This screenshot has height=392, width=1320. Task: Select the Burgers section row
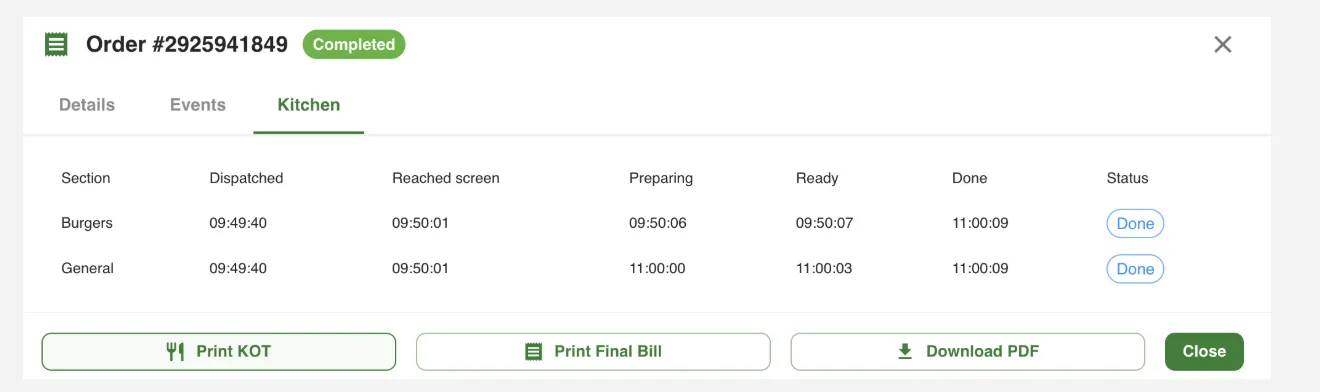pos(646,224)
